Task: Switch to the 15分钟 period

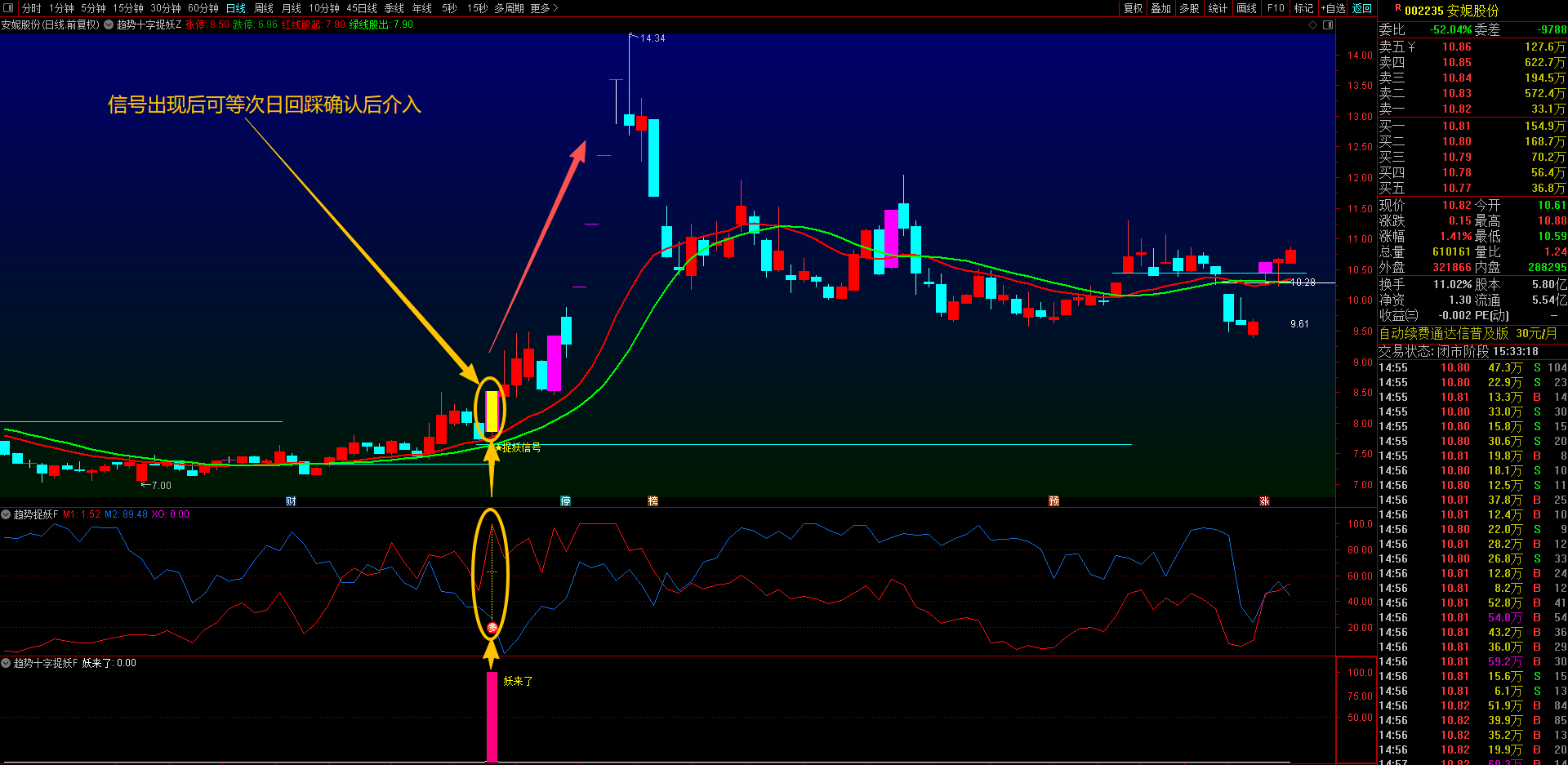Action: coord(127,8)
